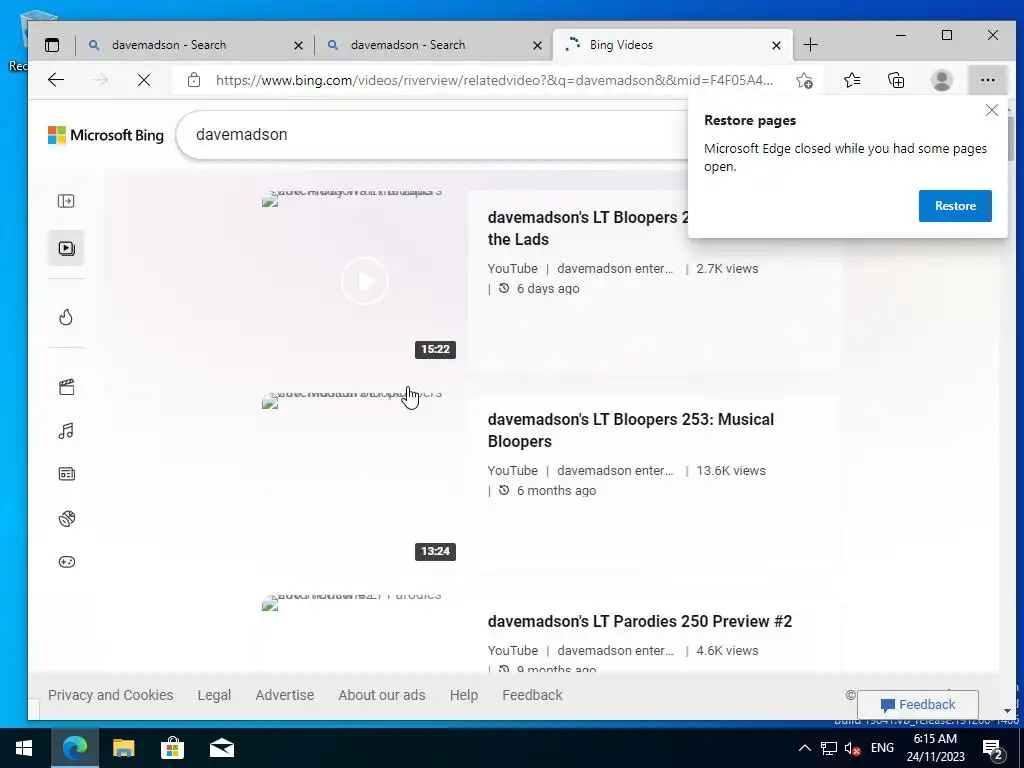Open Collections icon in toolbar

click(x=896, y=80)
